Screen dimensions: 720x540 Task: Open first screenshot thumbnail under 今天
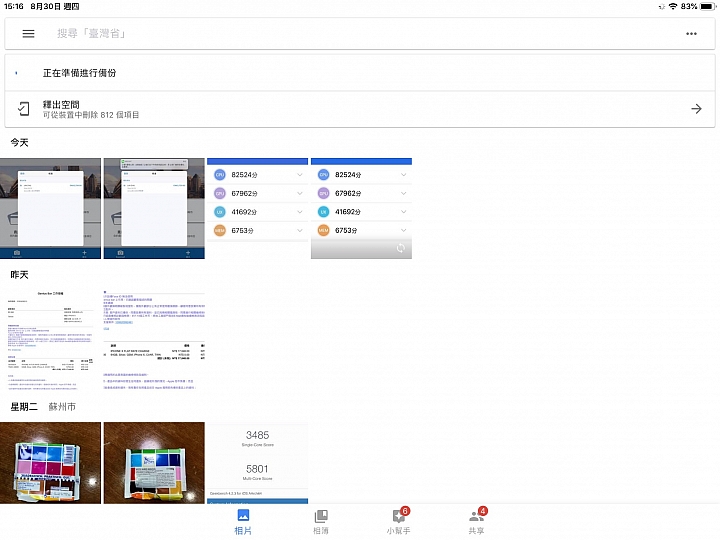pos(51,208)
